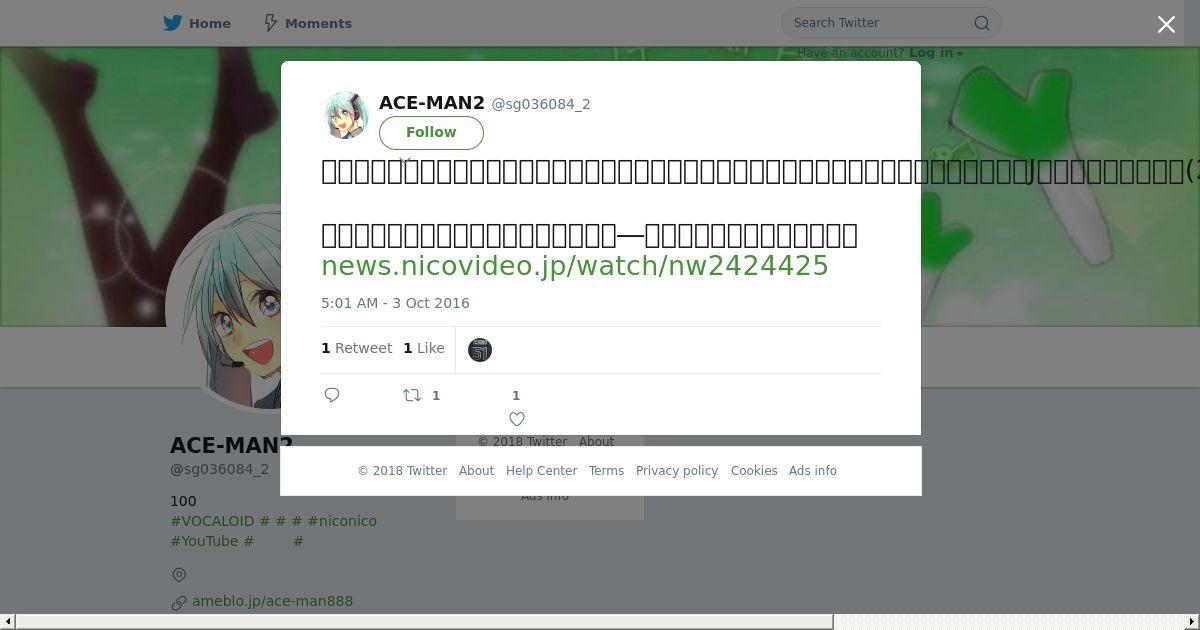Click the Twitter bird Home icon
This screenshot has width=1200, height=630.
[173, 23]
